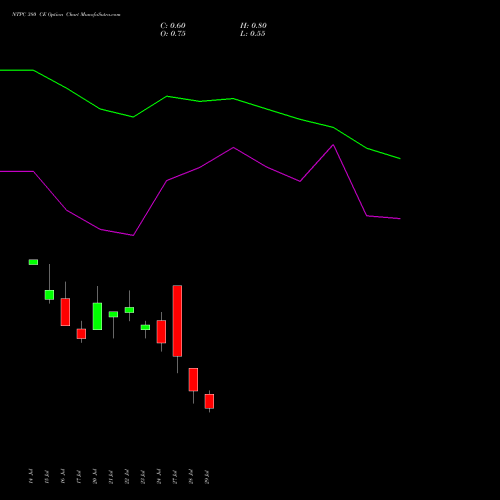Select the low value L: 0.55
Screen dimensions: 500x500
253,34
